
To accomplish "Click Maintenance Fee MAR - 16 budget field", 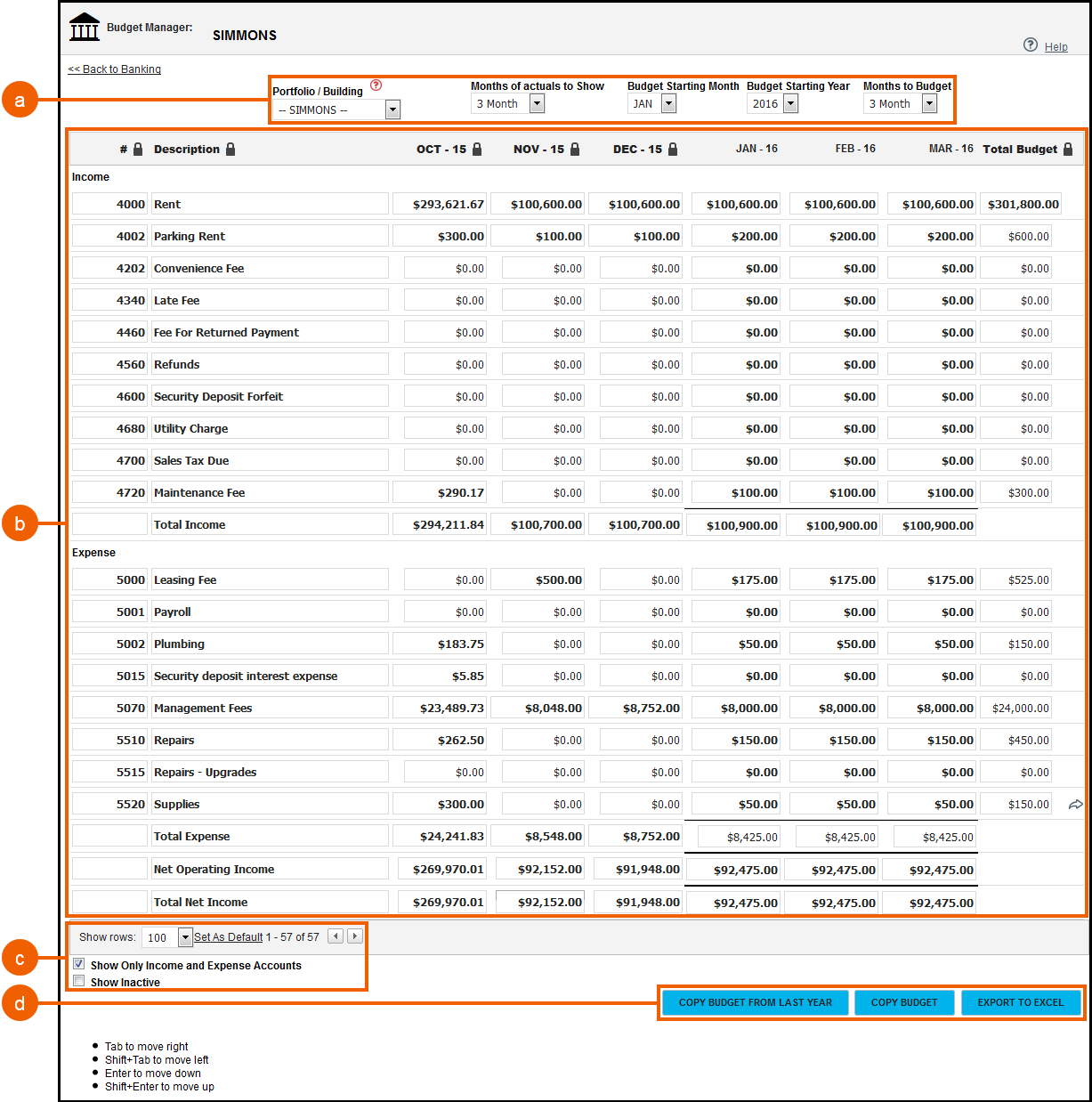I will pos(932,493).
